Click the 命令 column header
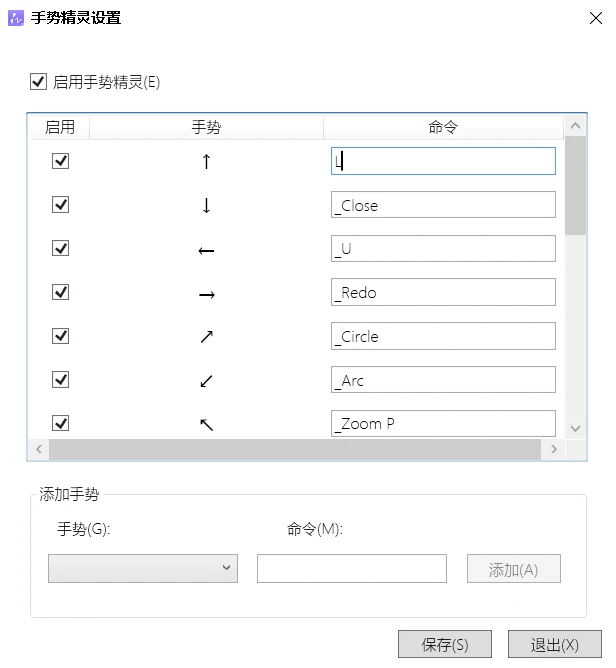 (443, 127)
